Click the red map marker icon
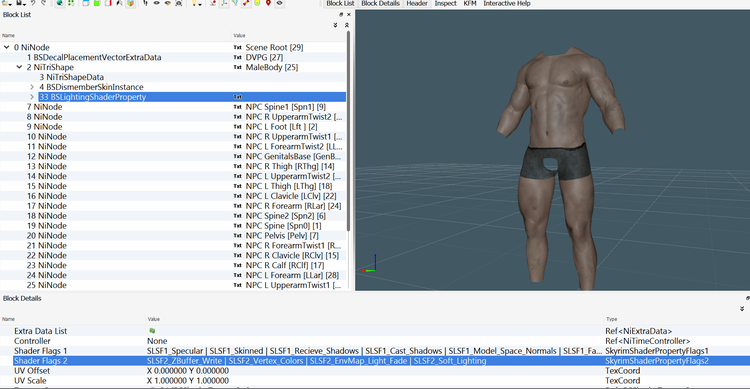Image resolution: width=750 pixels, height=389 pixels. pyautogui.click(x=268, y=3)
